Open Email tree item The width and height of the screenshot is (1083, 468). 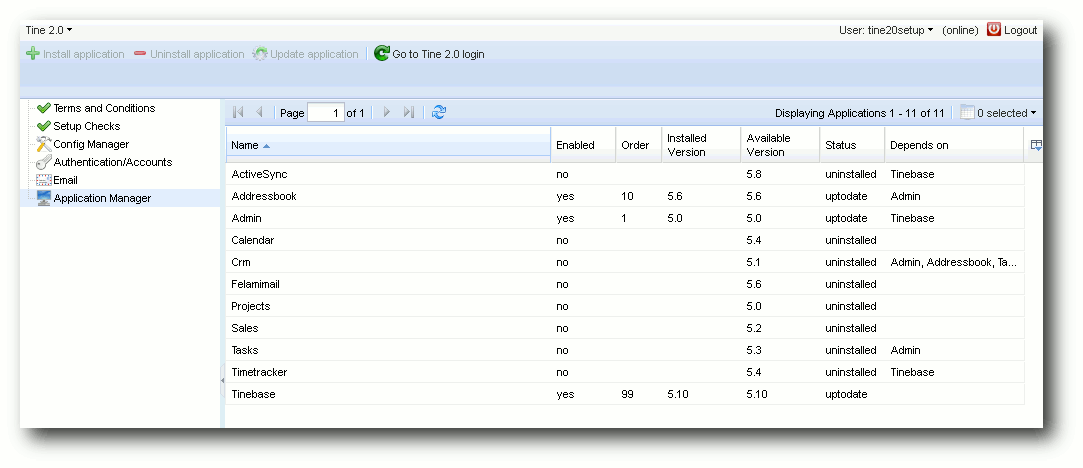click(66, 180)
